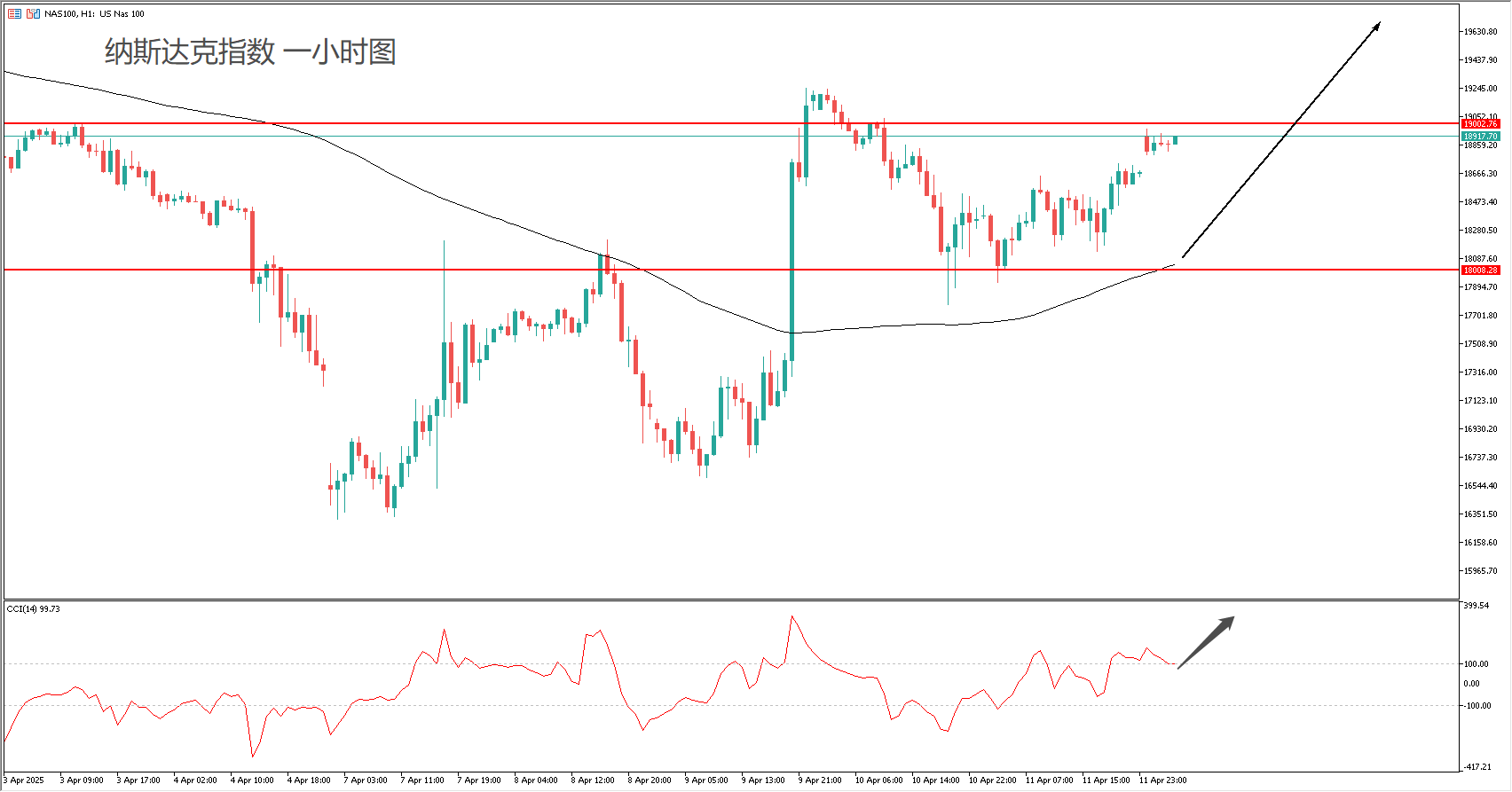1512x792 pixels.
Task: Click the red 19002.76 price tag
Action: pos(1480,124)
